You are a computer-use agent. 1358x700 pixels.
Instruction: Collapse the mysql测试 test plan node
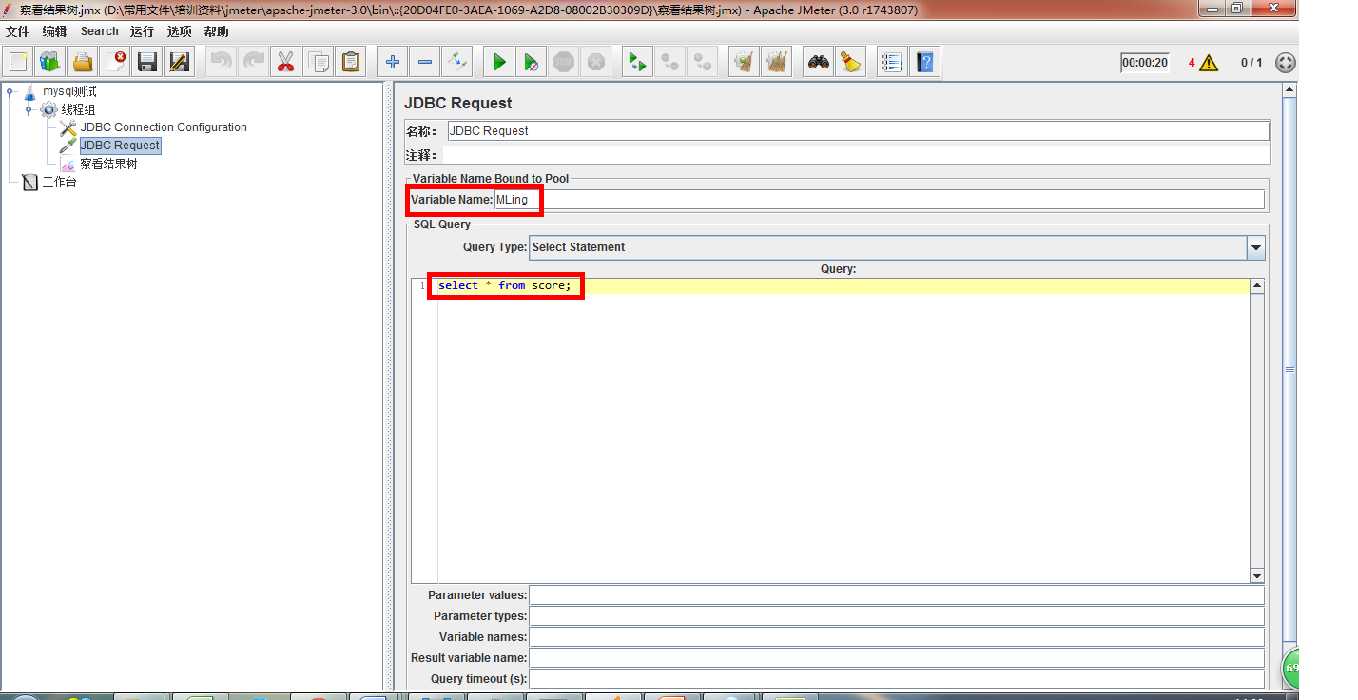tap(11, 92)
